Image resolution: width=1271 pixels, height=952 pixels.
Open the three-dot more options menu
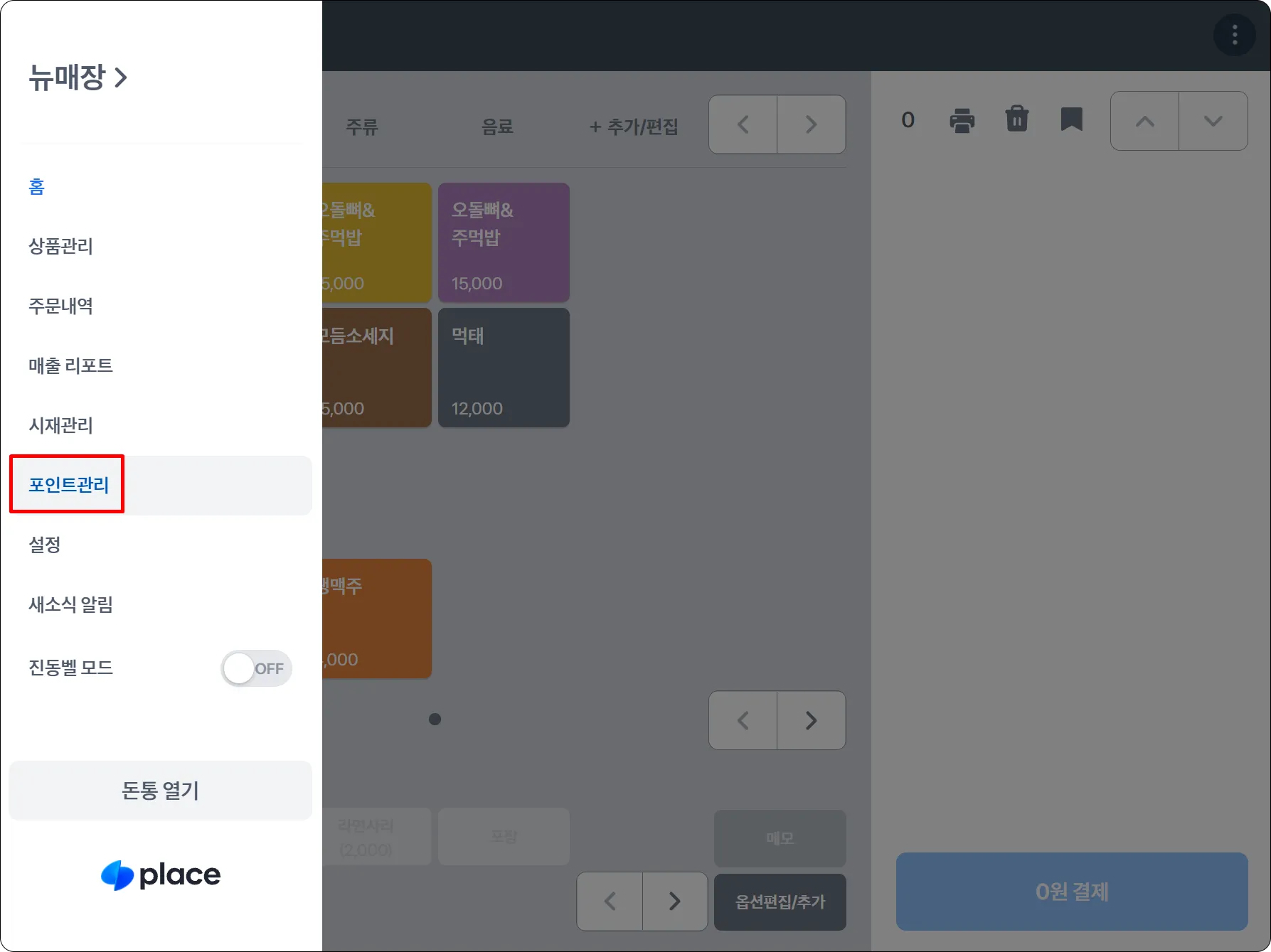coord(1234,34)
